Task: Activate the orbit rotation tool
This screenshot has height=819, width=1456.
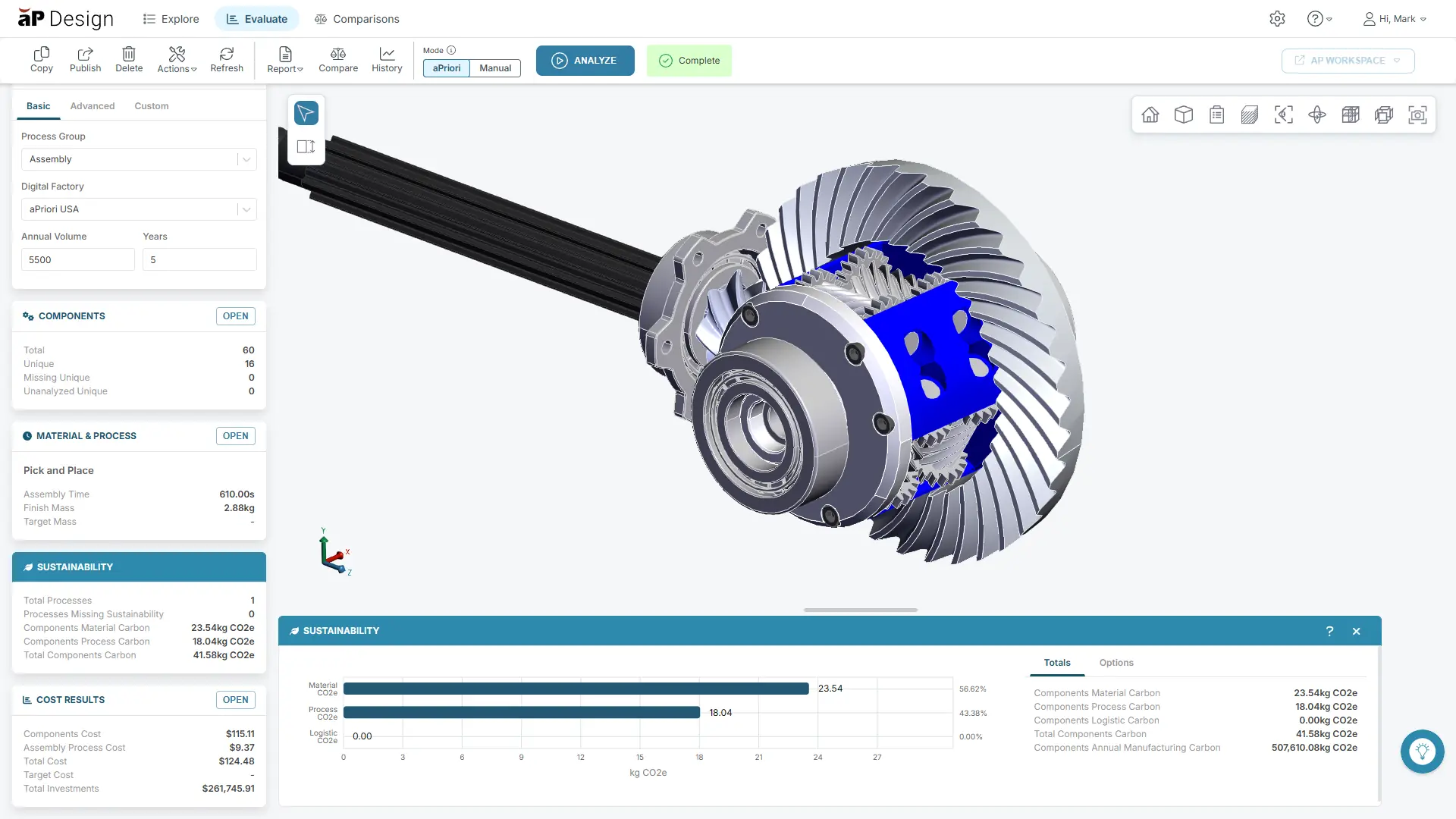Action: (1317, 115)
